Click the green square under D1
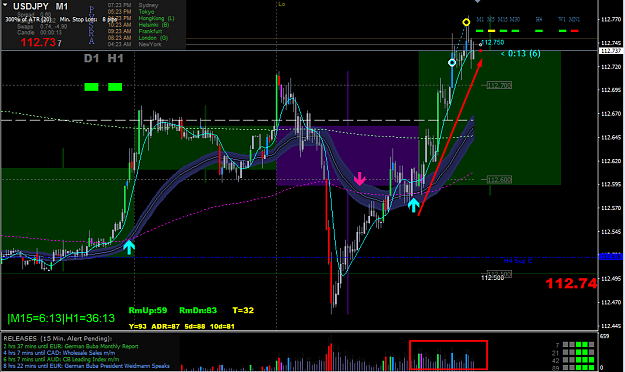This screenshot has height=372, width=625. click(91, 87)
